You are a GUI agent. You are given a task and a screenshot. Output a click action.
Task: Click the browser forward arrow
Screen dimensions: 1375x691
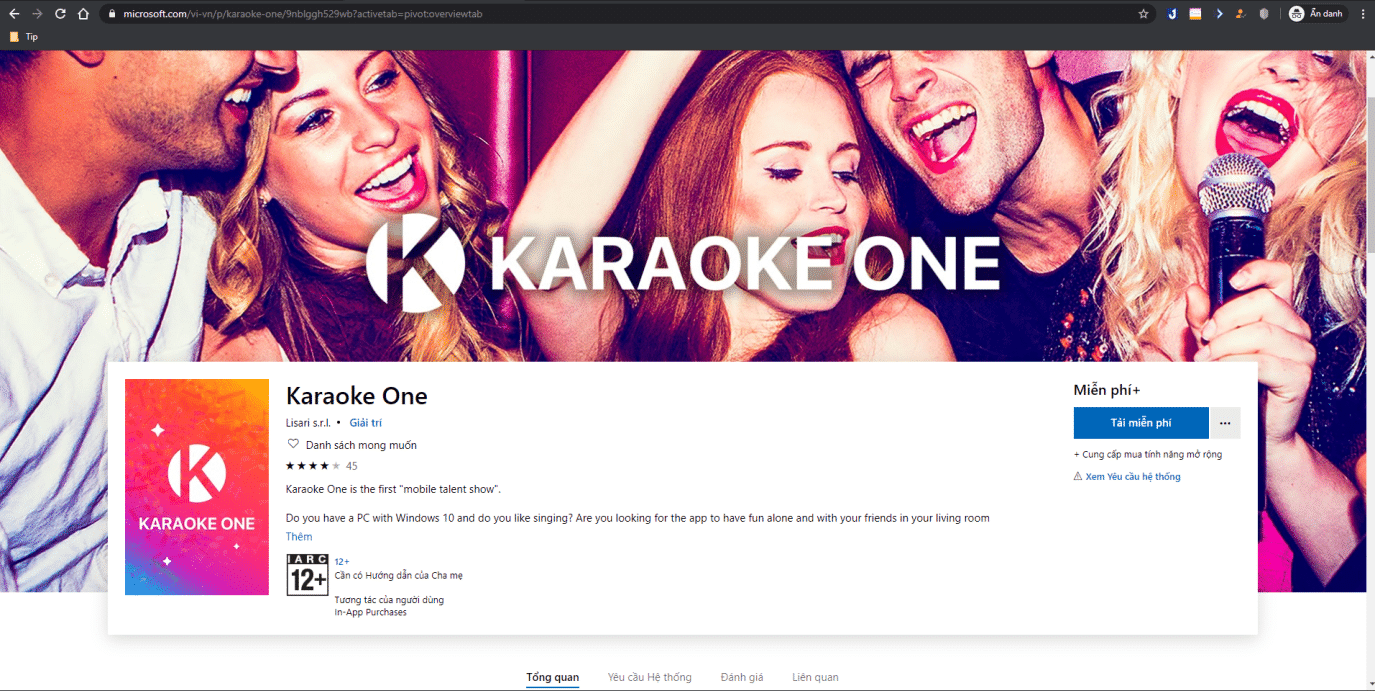(x=37, y=14)
